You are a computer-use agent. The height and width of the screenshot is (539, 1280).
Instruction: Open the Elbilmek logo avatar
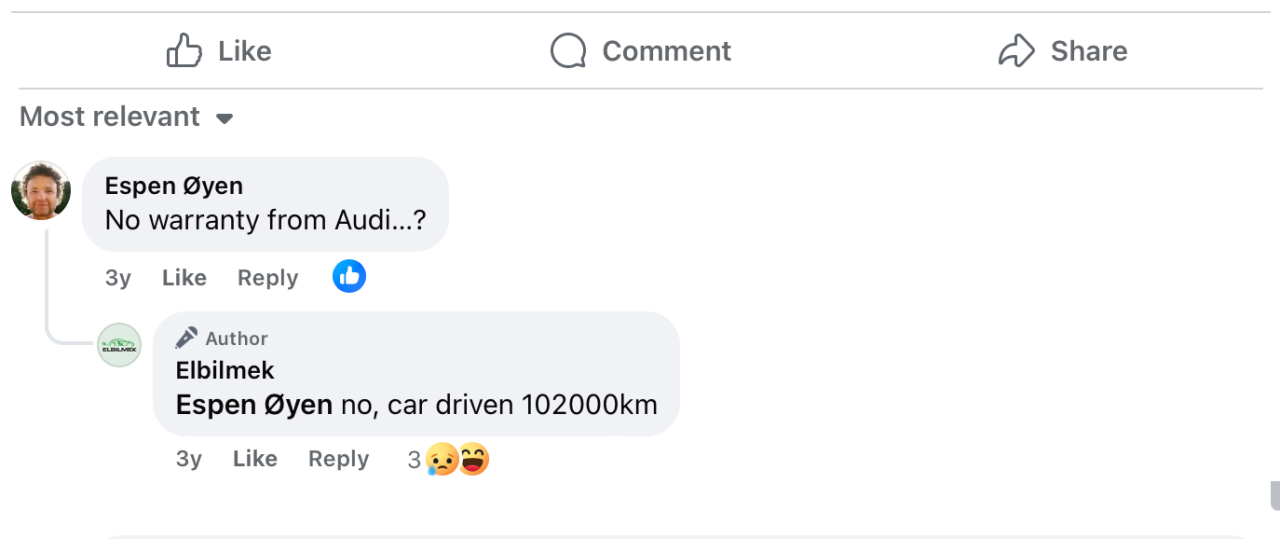pos(119,345)
